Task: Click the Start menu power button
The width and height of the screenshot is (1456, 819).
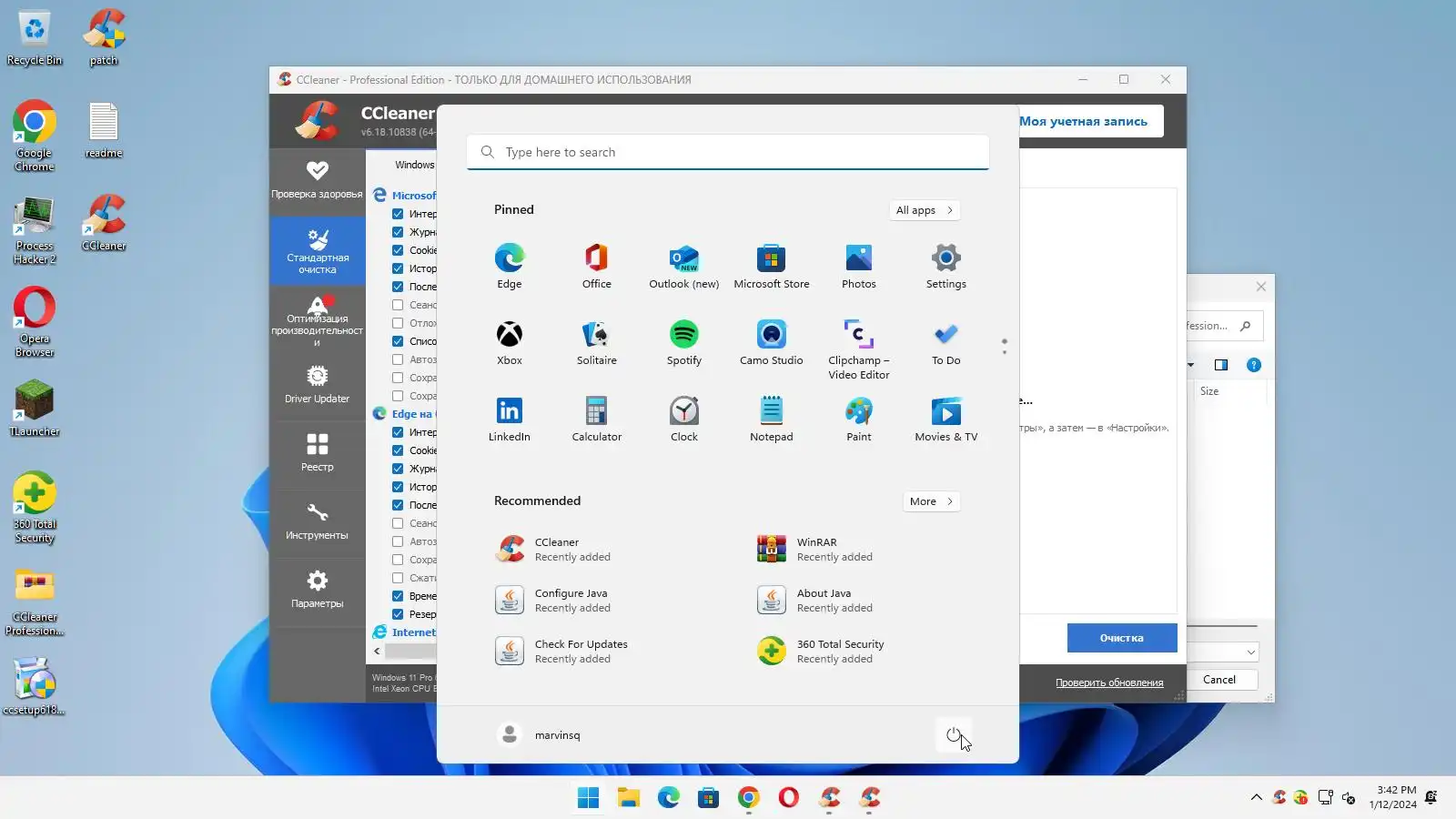Action: [954, 735]
